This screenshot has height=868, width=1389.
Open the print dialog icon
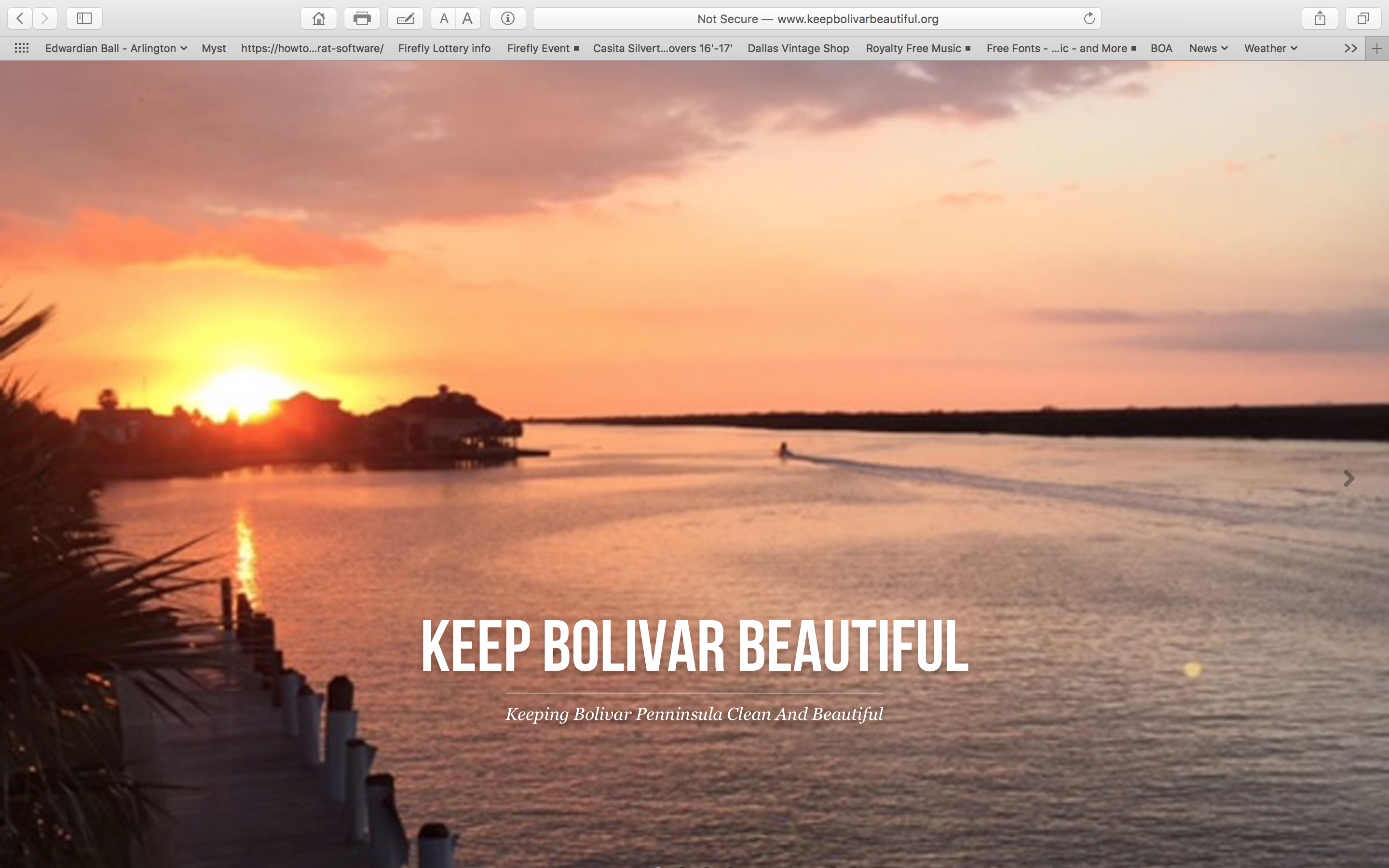click(362, 18)
